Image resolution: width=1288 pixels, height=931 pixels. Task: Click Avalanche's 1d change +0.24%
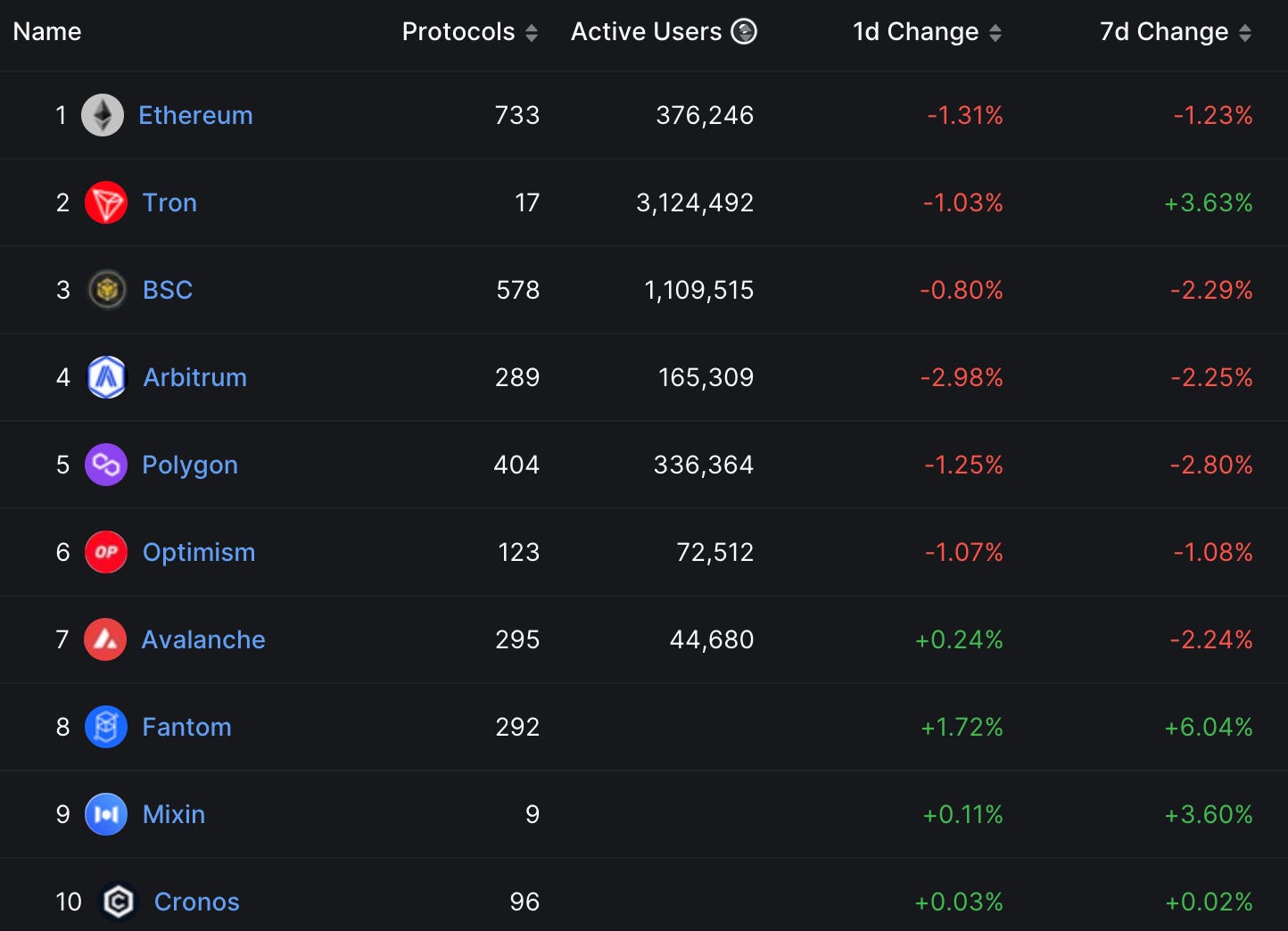click(959, 639)
